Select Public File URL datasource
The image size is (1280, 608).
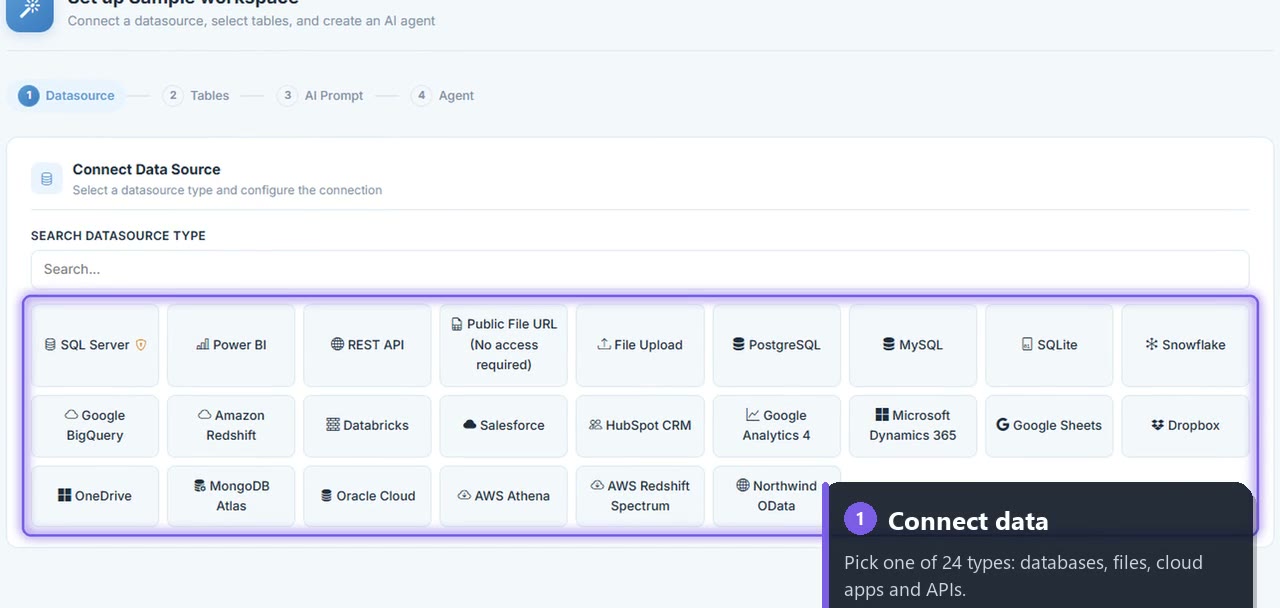tap(503, 345)
